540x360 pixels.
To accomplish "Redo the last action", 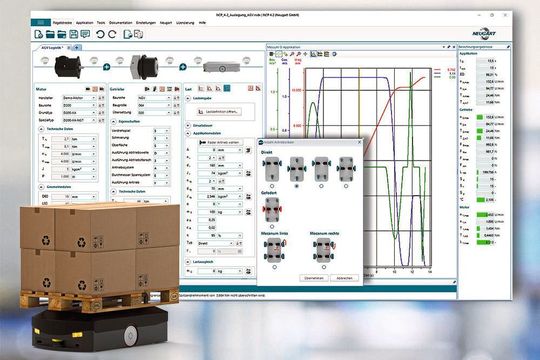I will [x=112, y=34].
